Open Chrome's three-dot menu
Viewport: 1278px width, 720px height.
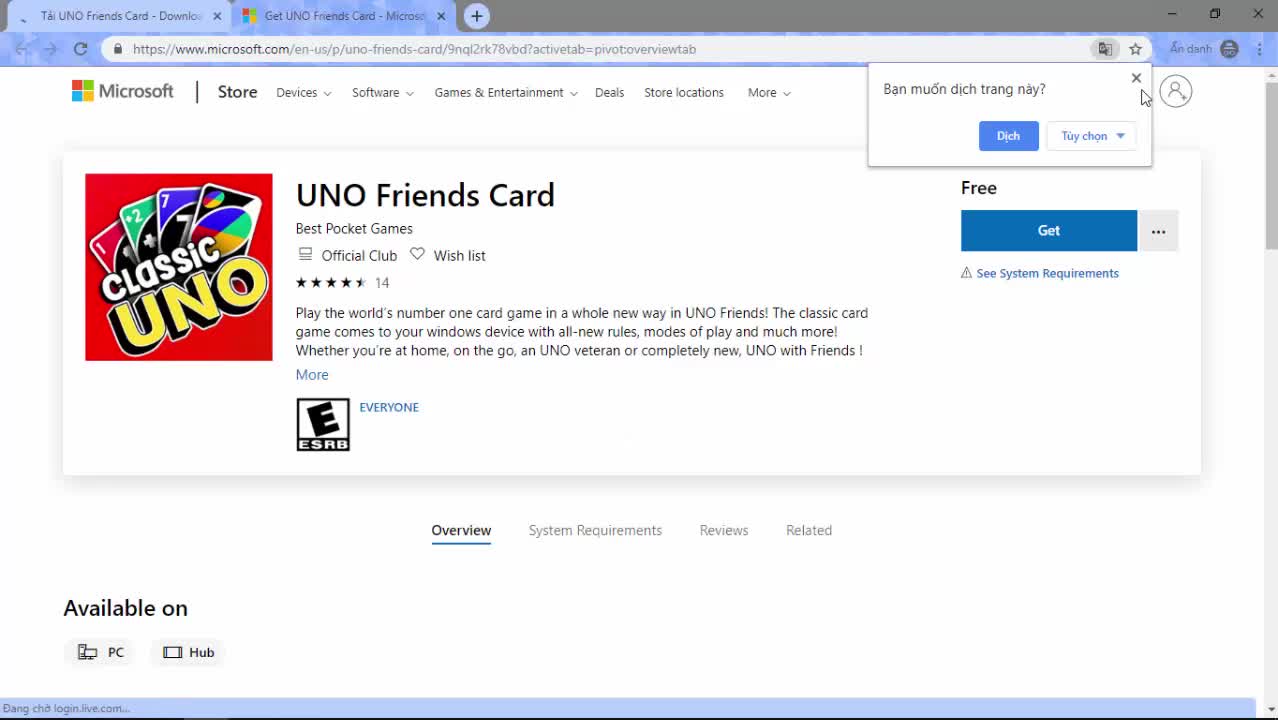(x=1258, y=49)
